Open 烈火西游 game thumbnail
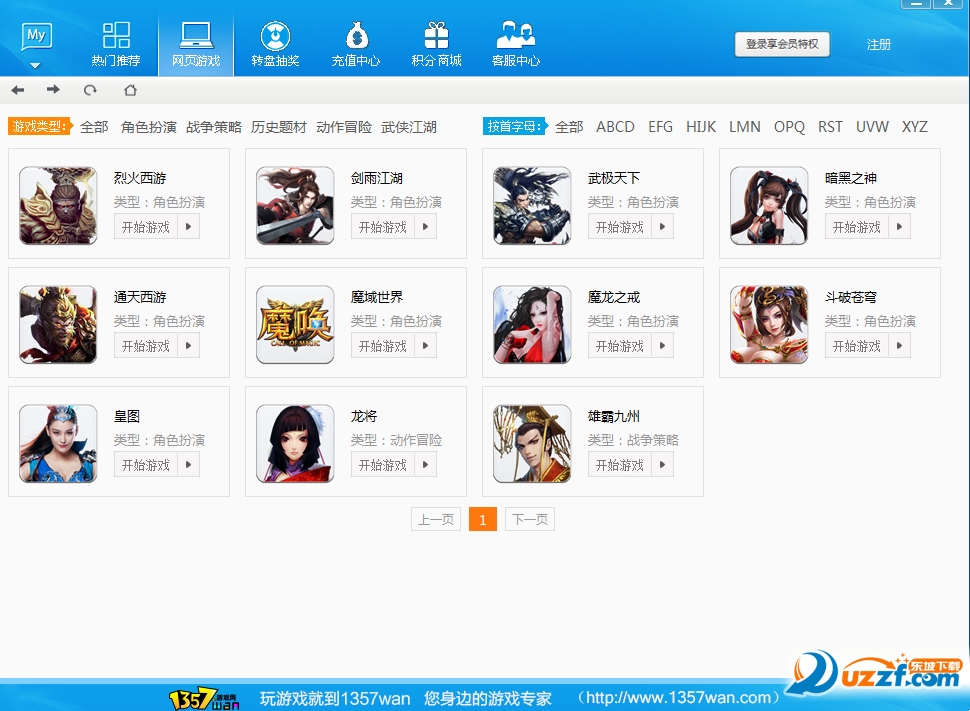970x711 pixels. (x=58, y=205)
